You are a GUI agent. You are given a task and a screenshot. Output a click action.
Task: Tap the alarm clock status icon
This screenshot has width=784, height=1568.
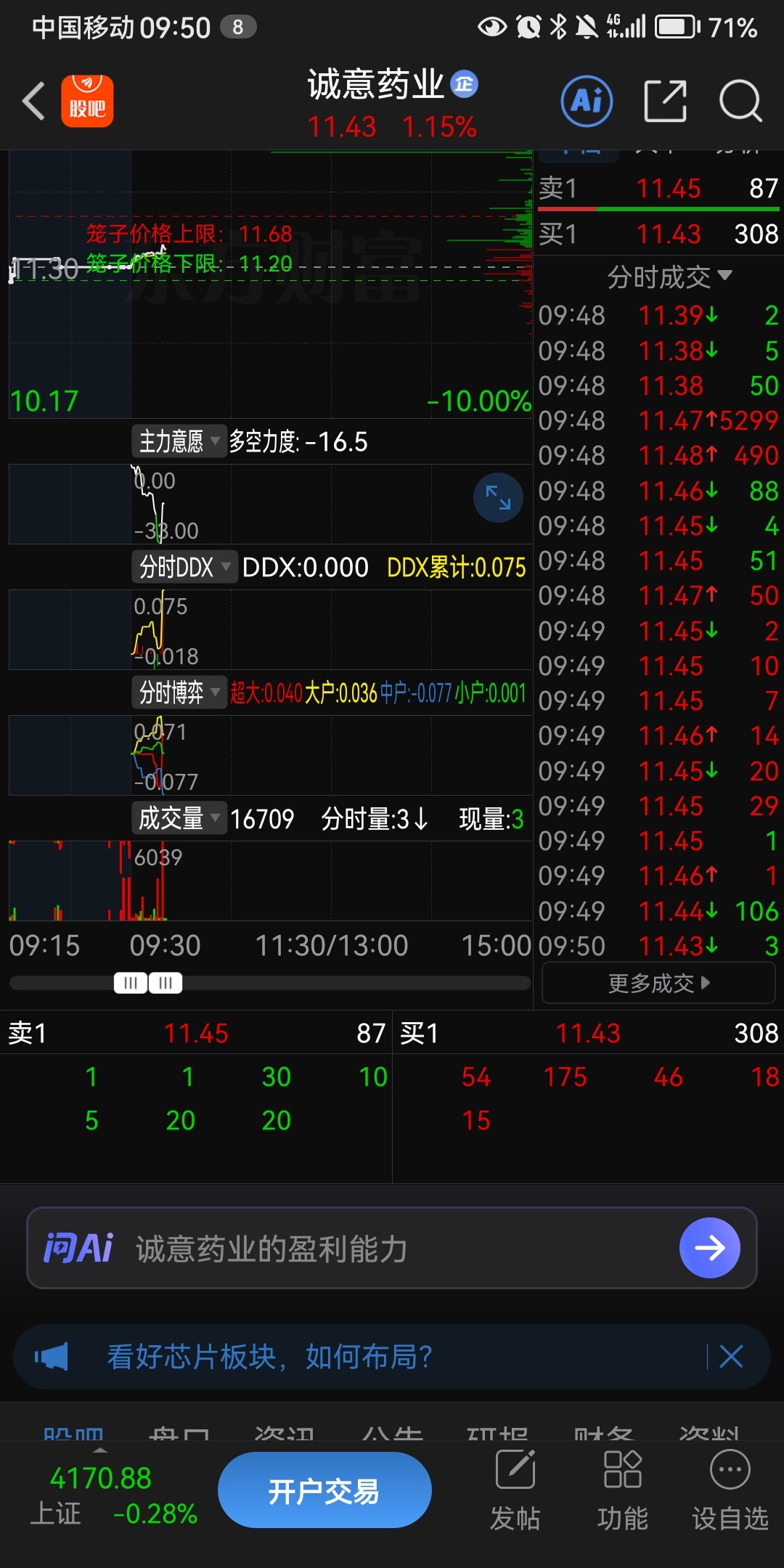[x=528, y=27]
